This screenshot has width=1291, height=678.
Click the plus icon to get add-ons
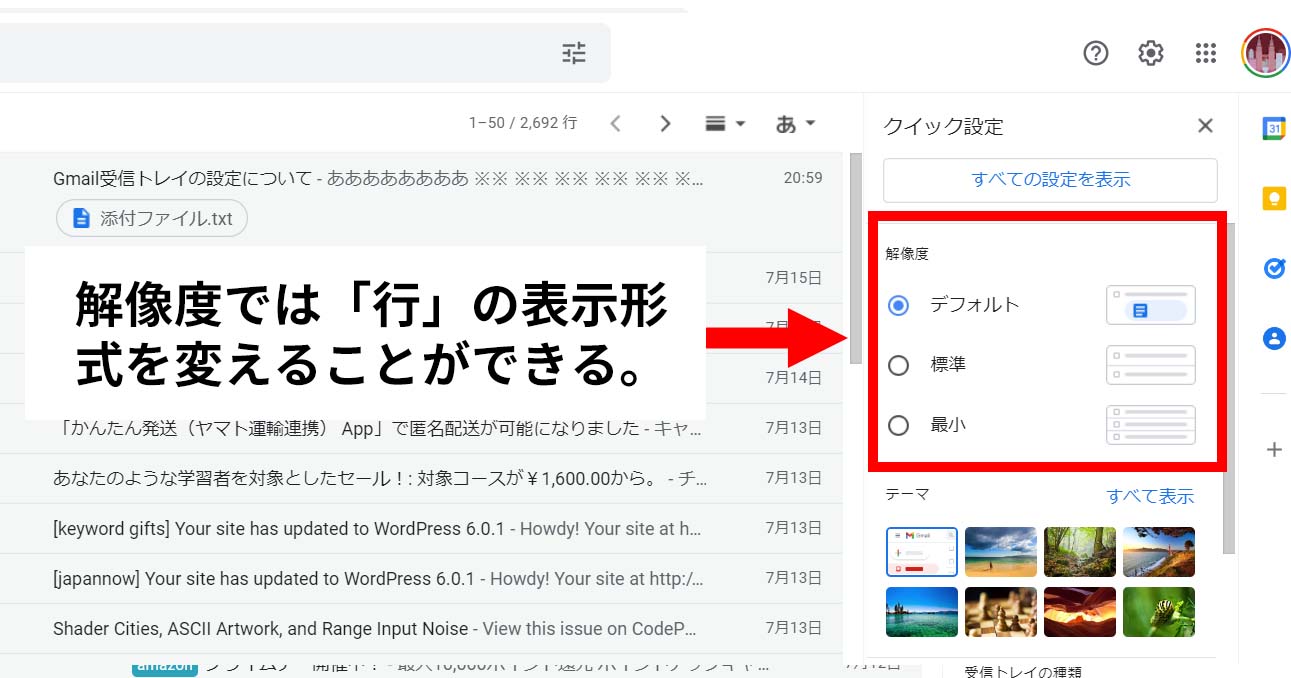coord(1273,450)
